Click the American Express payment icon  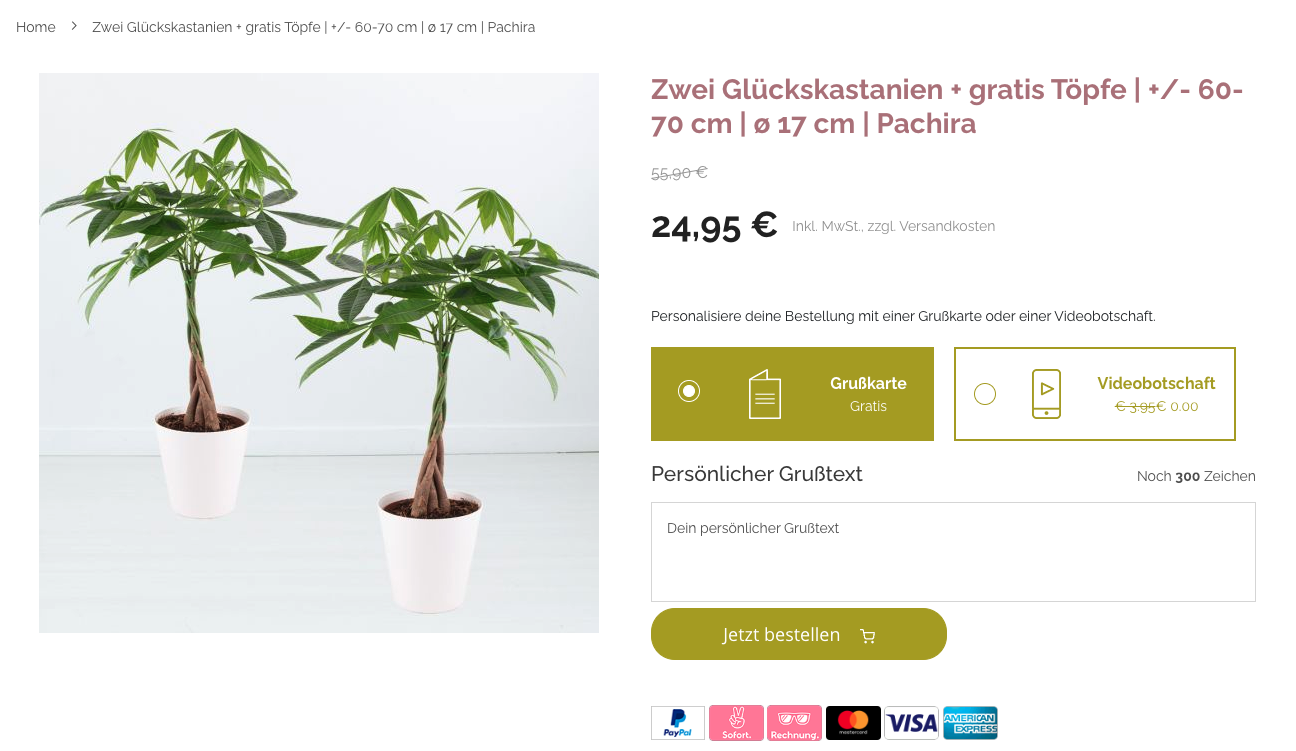970,723
